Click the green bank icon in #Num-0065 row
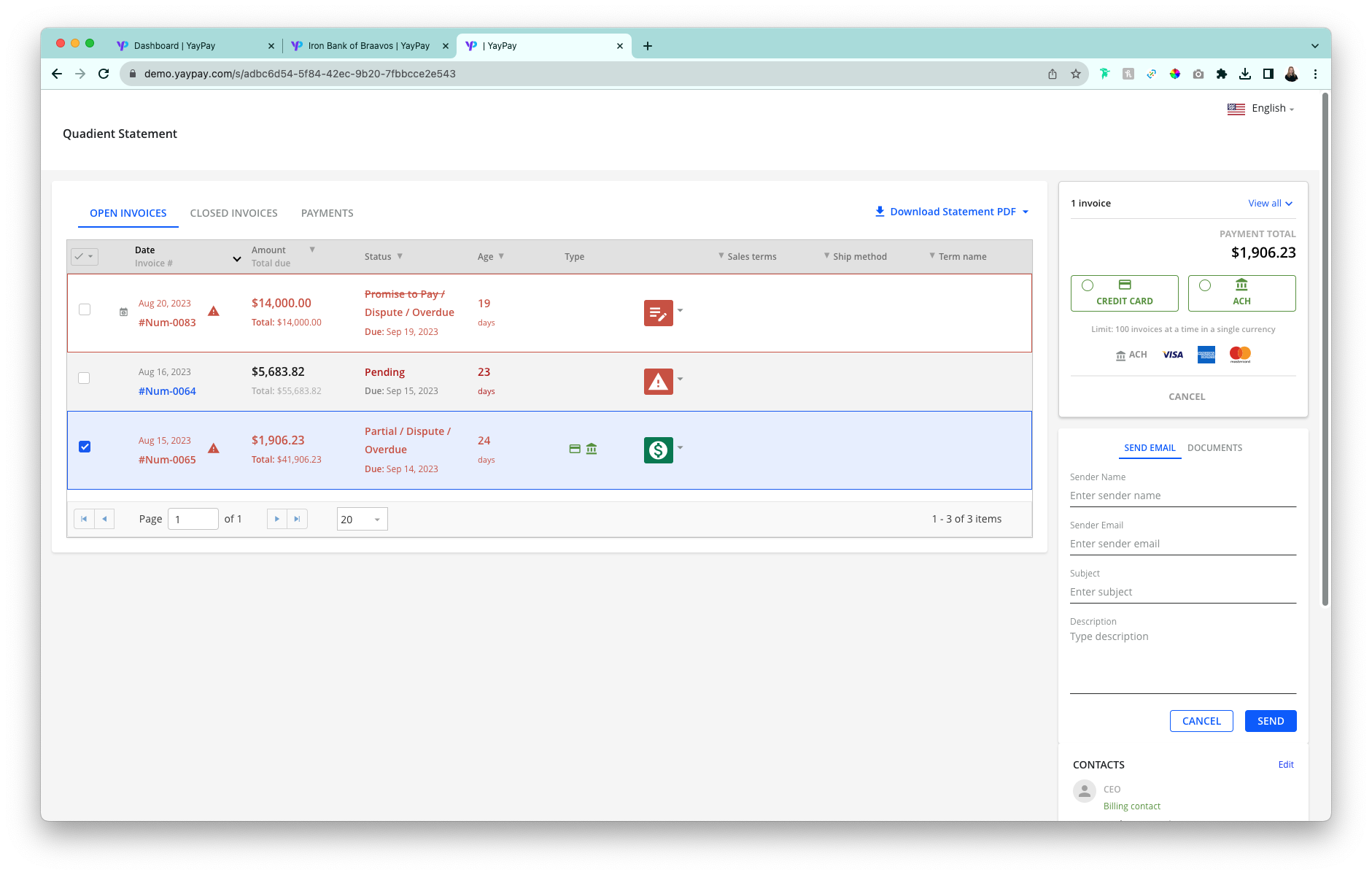The image size is (1372, 875). (592, 449)
